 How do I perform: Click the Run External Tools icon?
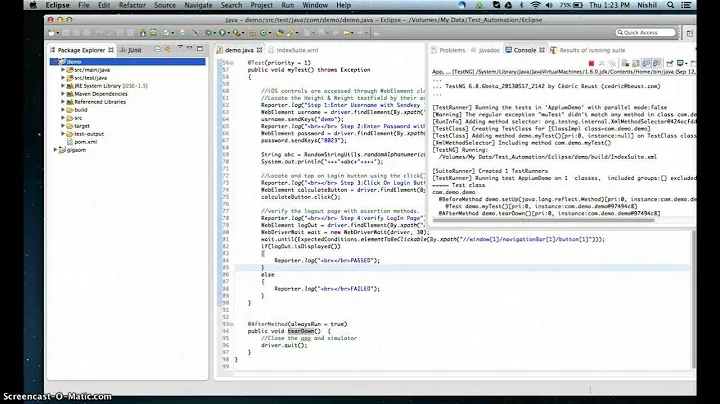pyautogui.click(x=236, y=33)
